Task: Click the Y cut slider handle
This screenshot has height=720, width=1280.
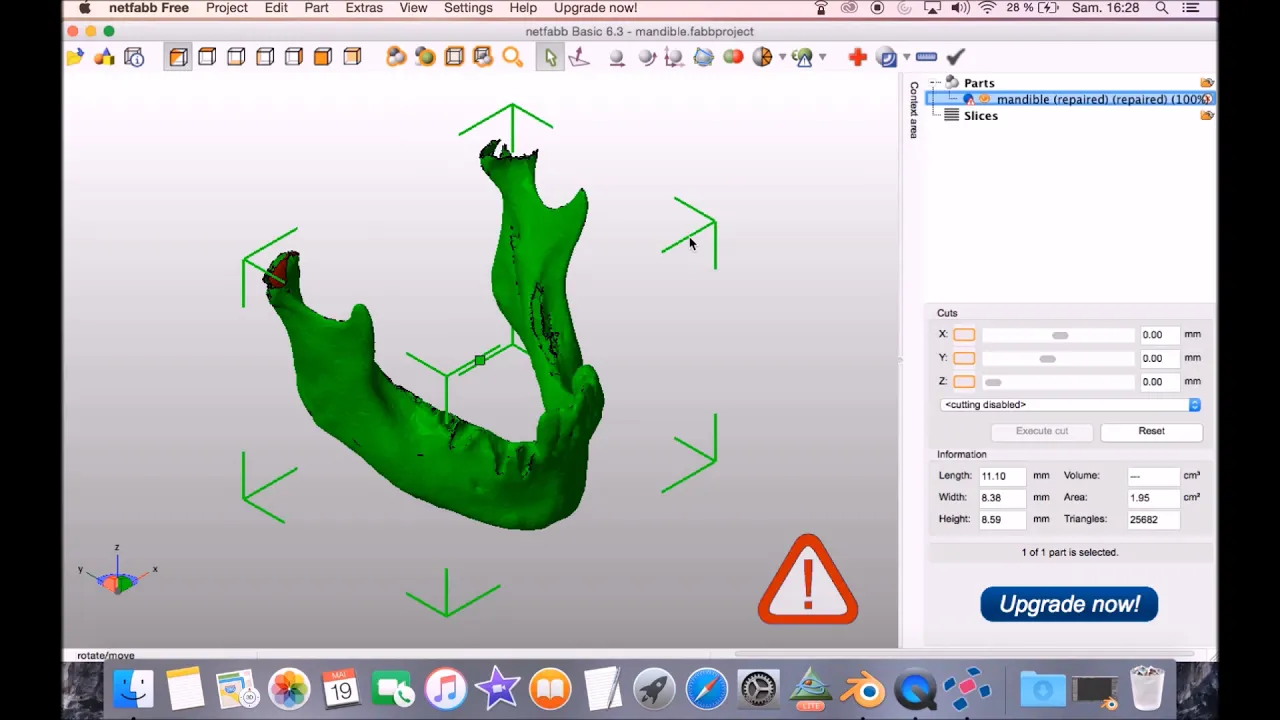Action: coord(1047,358)
